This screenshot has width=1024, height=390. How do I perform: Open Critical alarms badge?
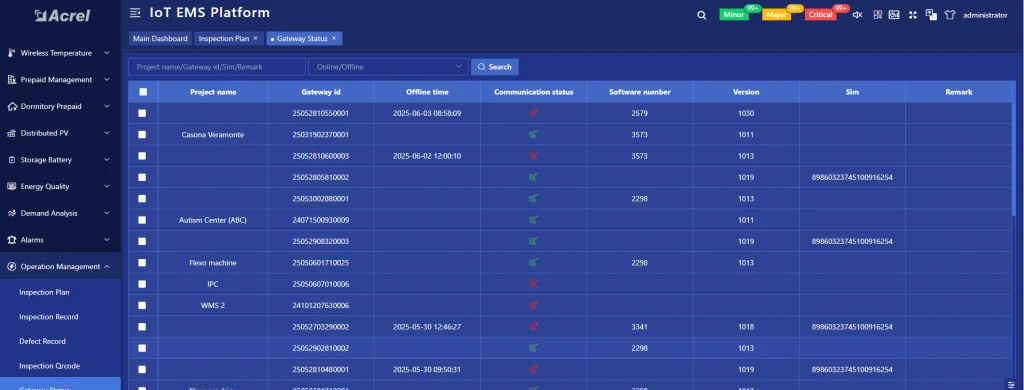pos(820,14)
